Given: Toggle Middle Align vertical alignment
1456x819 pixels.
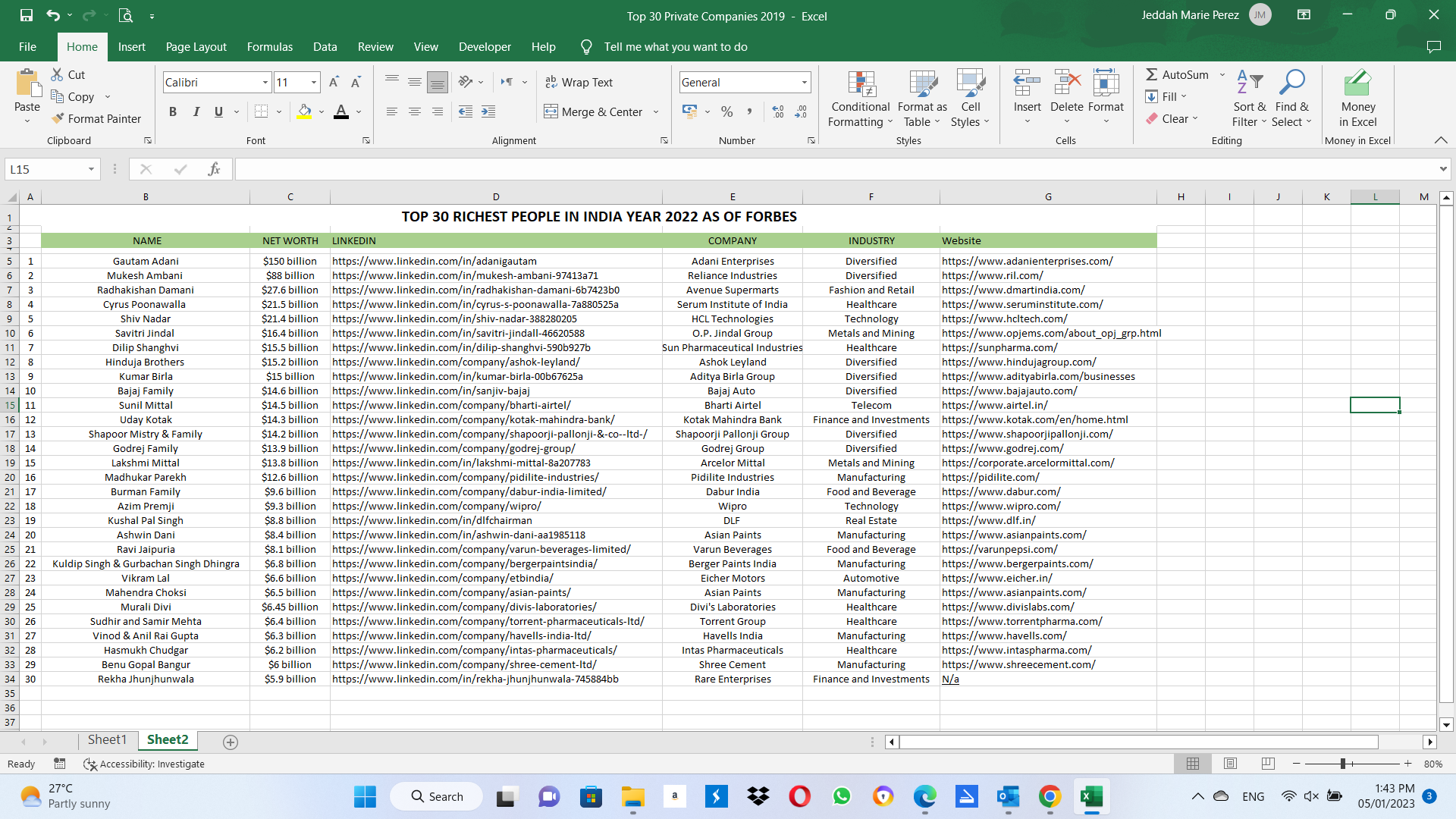Looking at the screenshot, I should click(x=414, y=82).
